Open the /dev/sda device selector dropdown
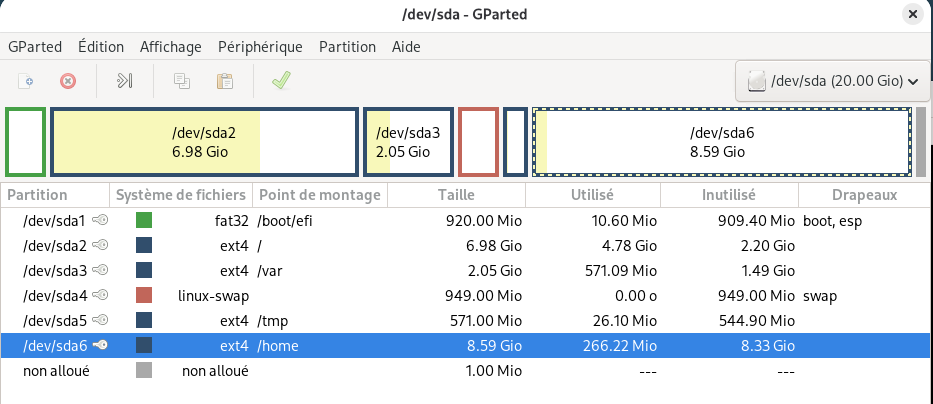This screenshot has width=933, height=404. [x=832, y=80]
